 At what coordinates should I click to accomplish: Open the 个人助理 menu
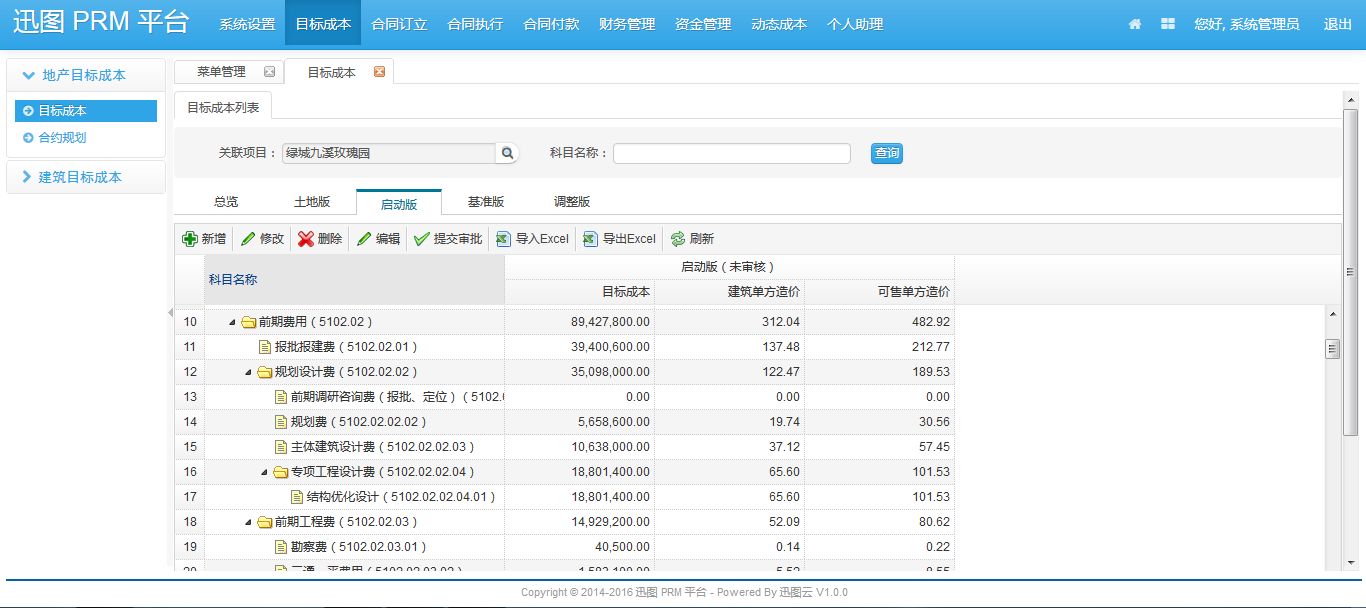pos(855,24)
